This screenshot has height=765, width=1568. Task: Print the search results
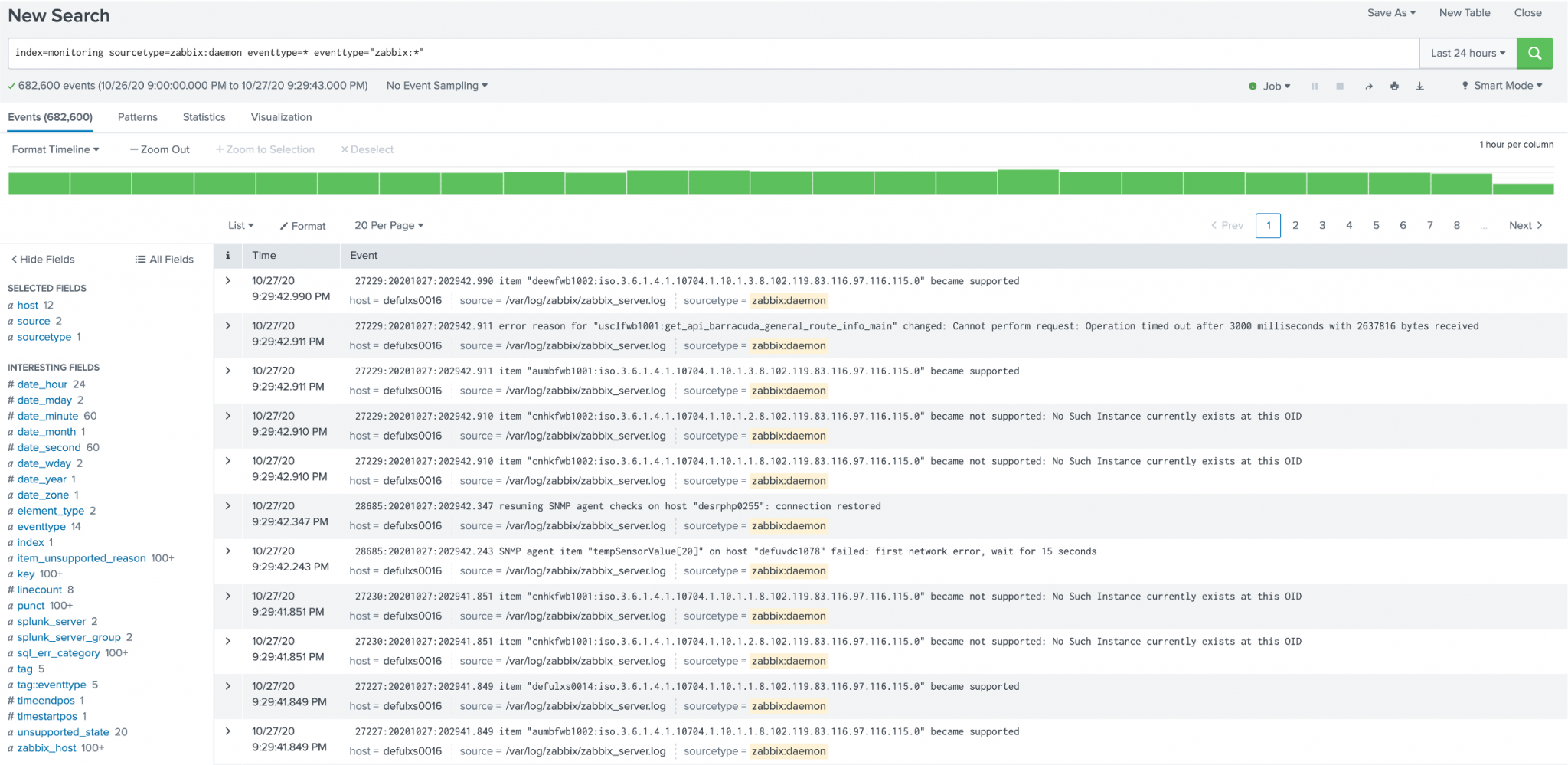point(1394,86)
